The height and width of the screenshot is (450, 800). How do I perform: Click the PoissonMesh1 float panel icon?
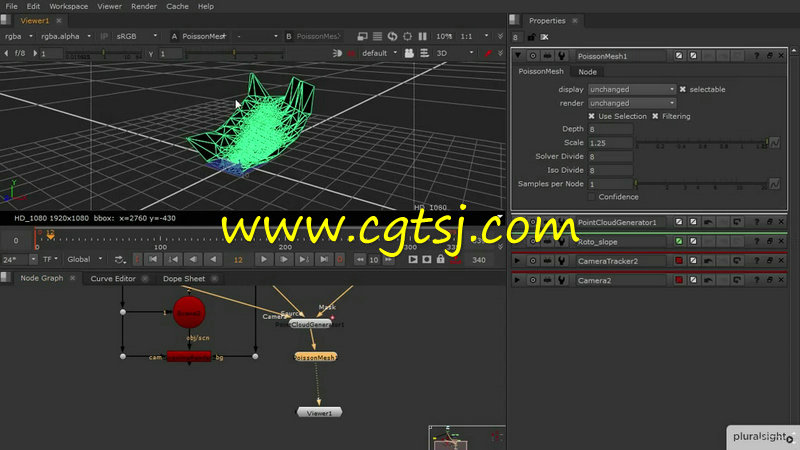click(x=769, y=56)
